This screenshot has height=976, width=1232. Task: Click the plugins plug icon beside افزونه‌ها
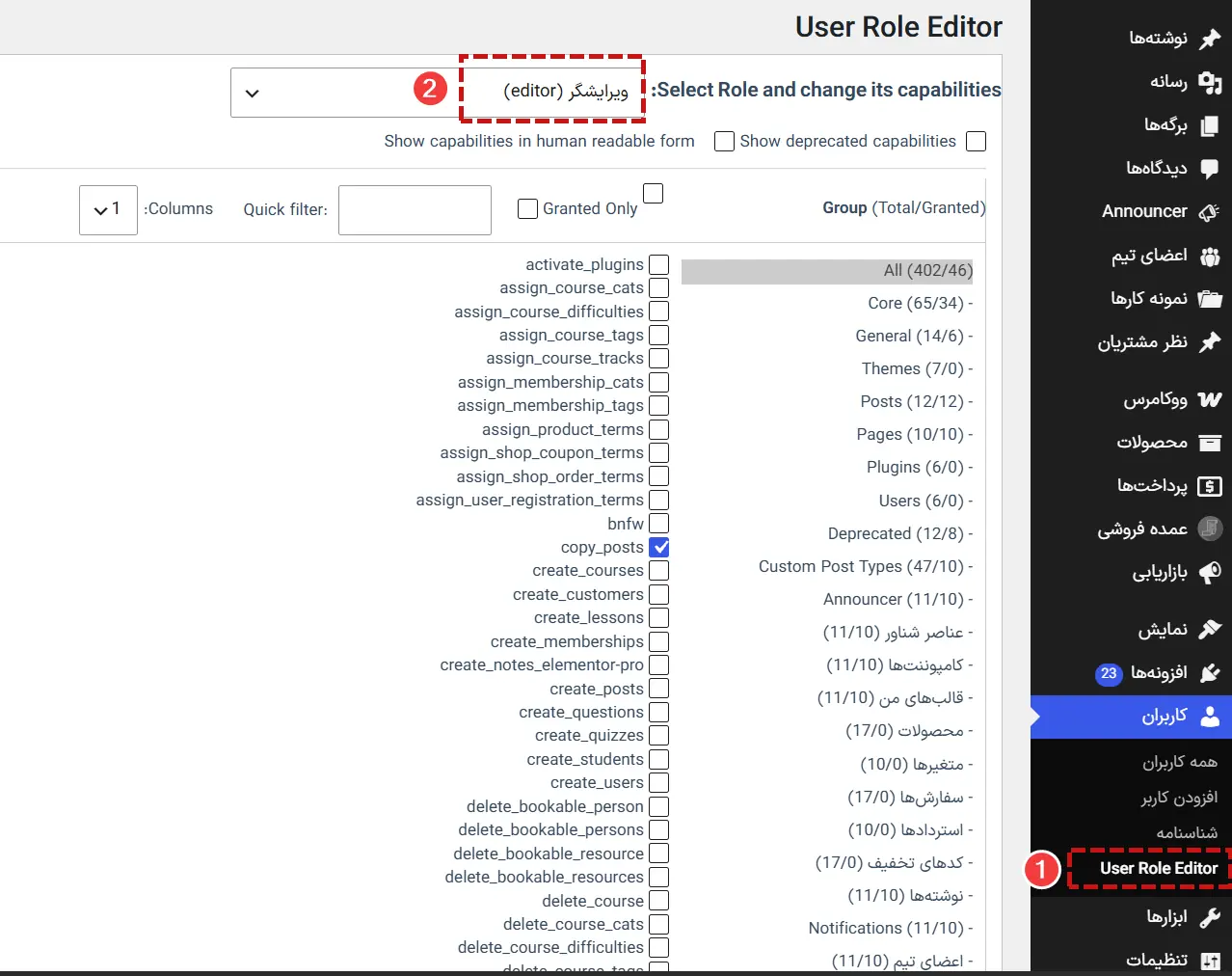1210,673
